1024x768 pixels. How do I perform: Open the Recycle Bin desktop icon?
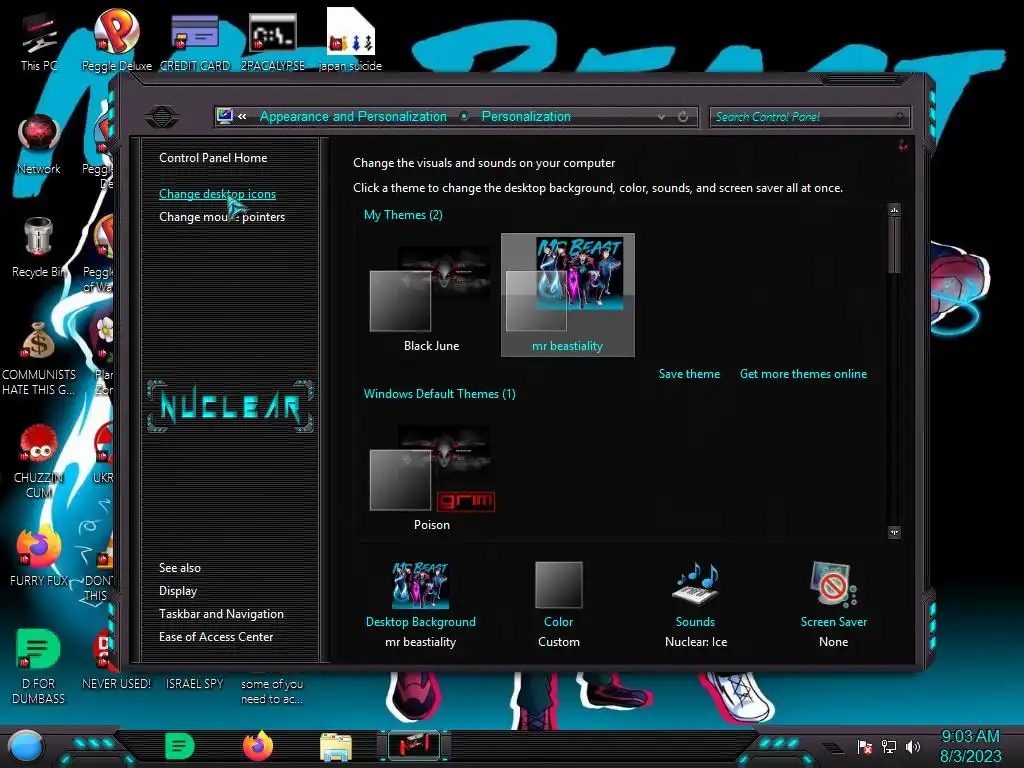click(x=39, y=248)
